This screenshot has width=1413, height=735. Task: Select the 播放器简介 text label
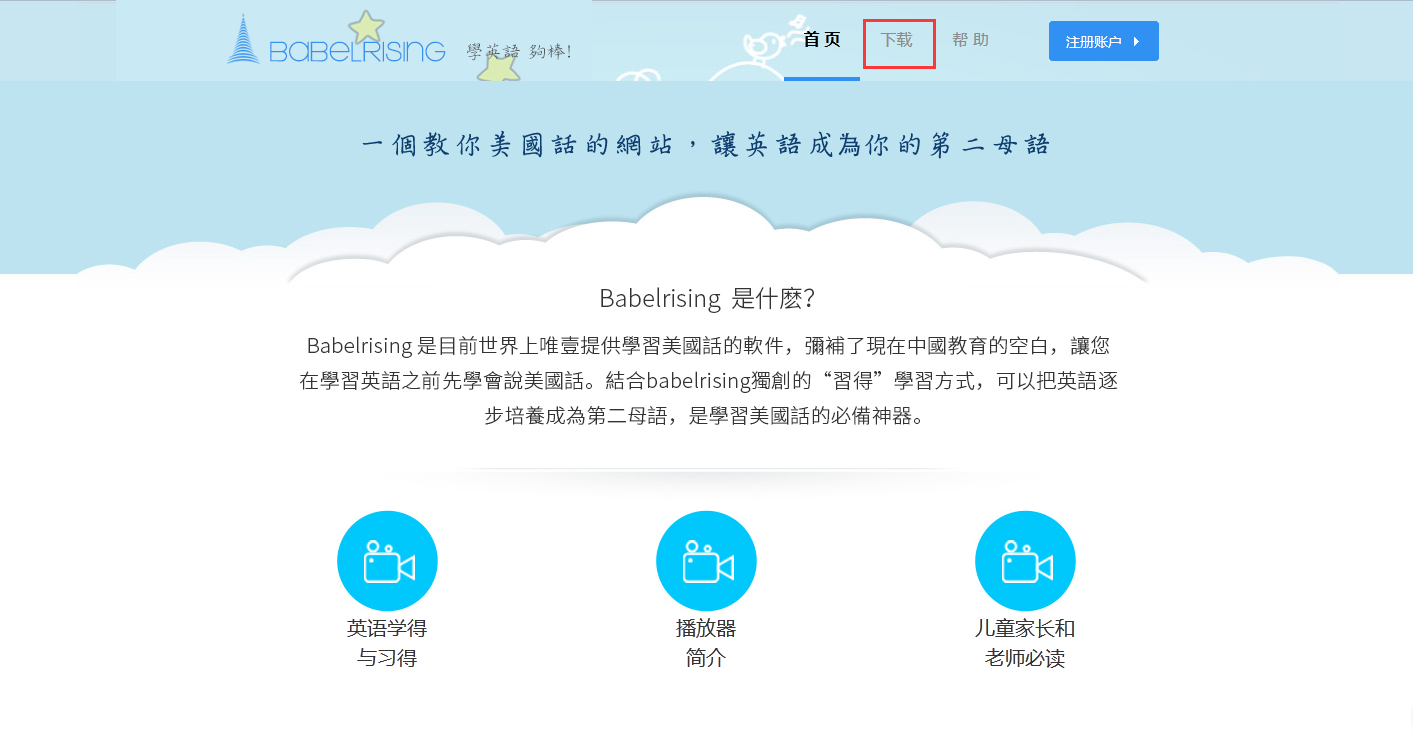[x=706, y=643]
